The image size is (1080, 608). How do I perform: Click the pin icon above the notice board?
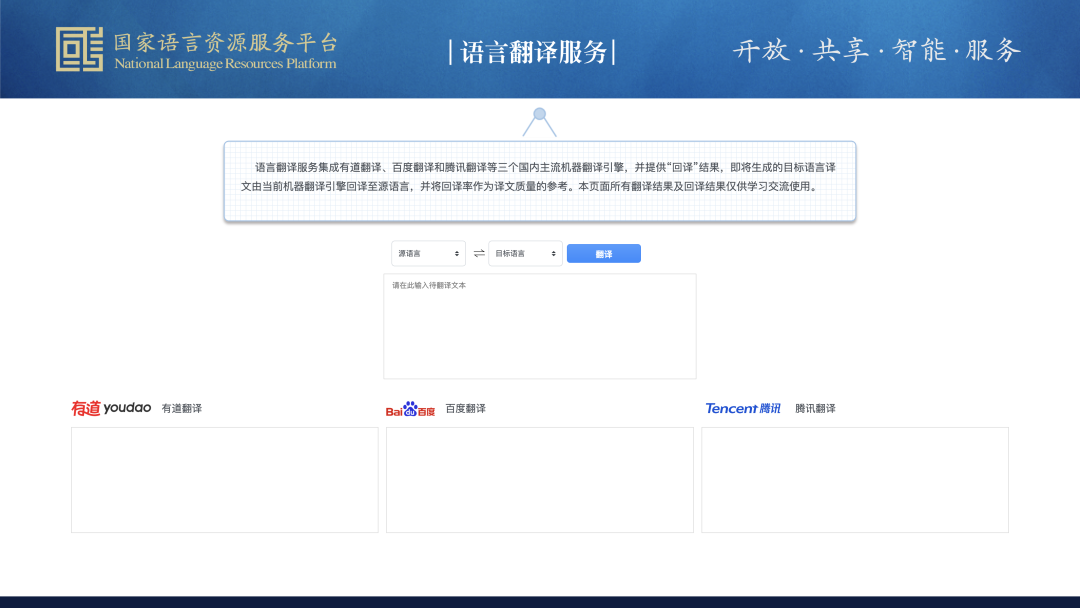click(540, 113)
